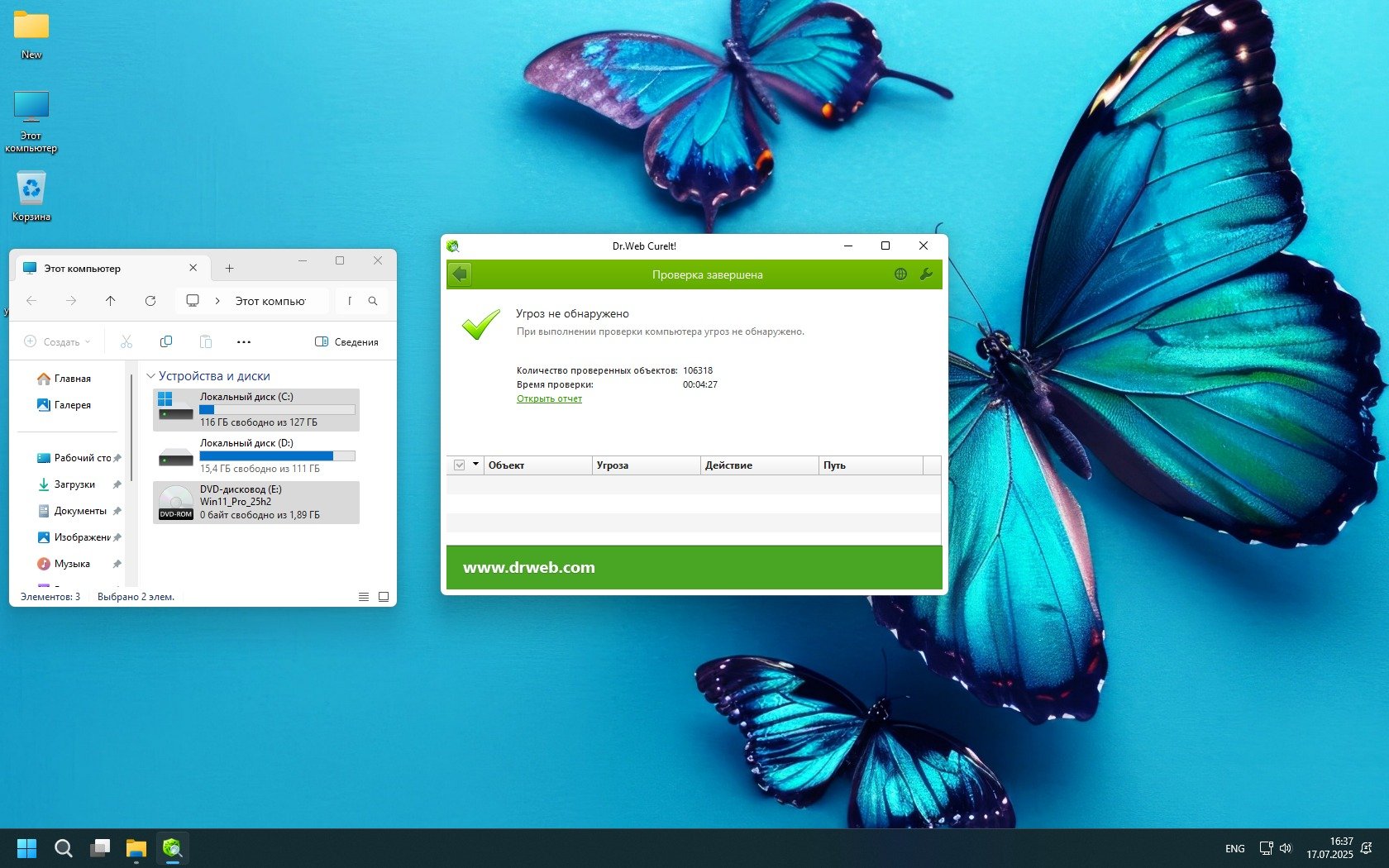
Task: Switch Explorer to details list view
Action: 364,597
